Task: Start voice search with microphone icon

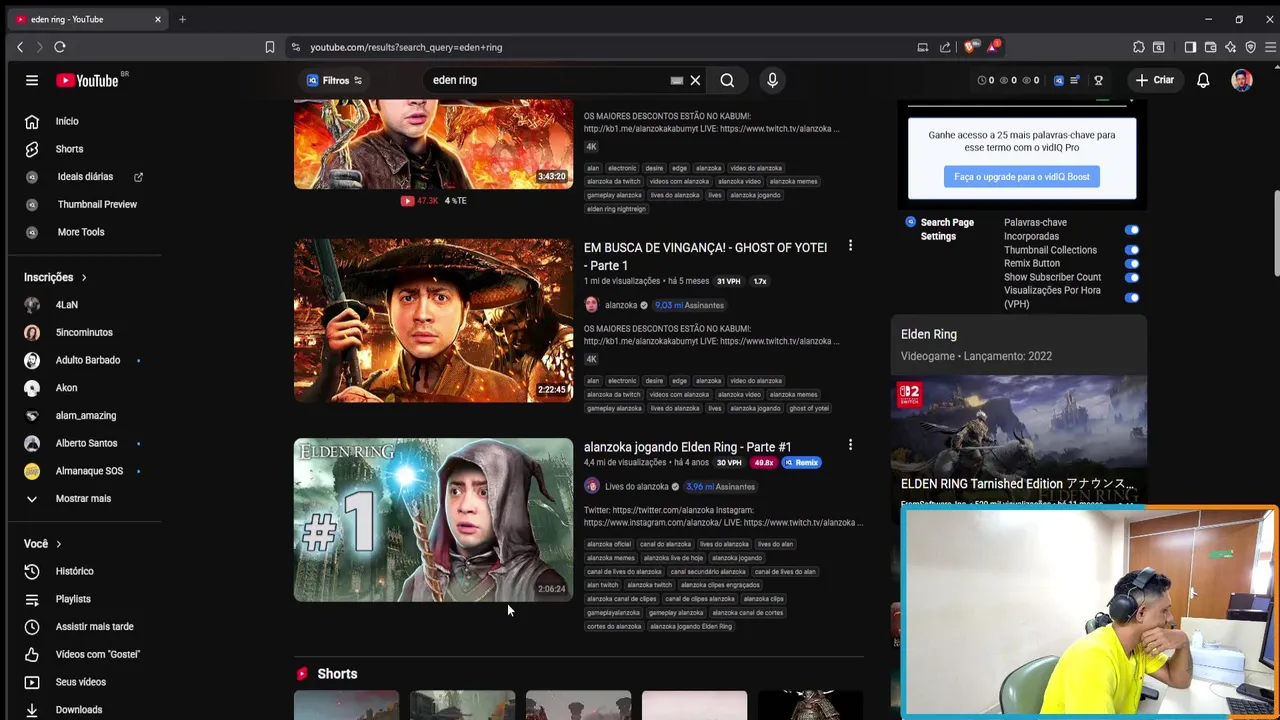Action: (772, 80)
